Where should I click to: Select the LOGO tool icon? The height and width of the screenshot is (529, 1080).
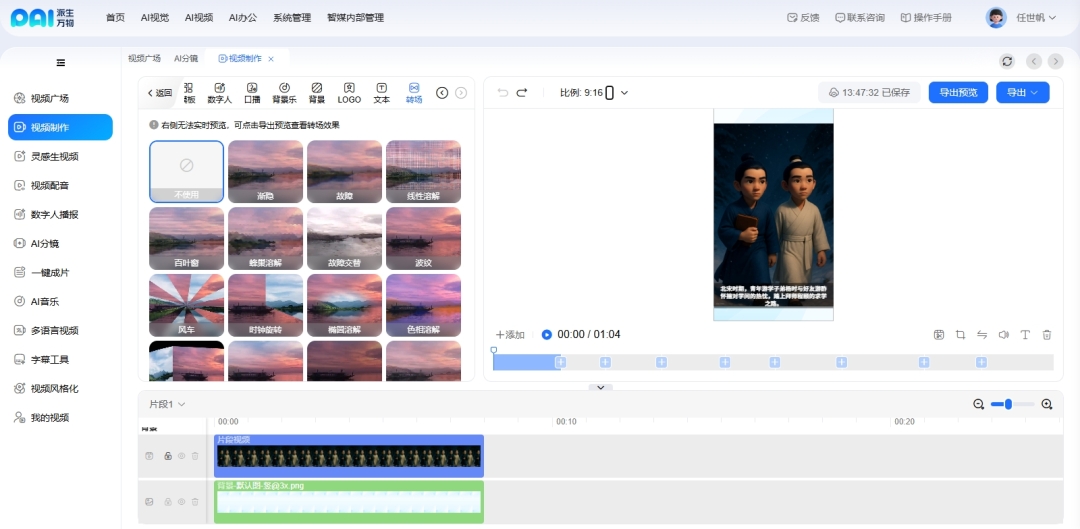pyautogui.click(x=349, y=92)
